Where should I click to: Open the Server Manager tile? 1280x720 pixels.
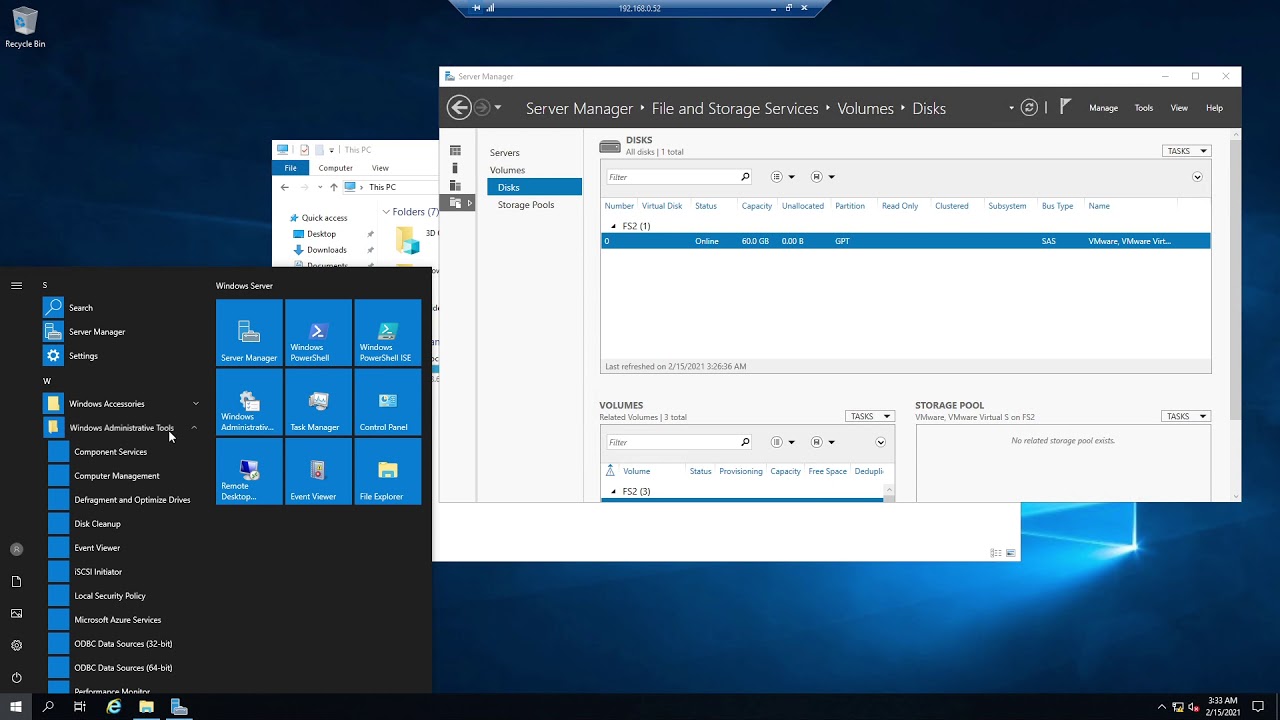[x=249, y=333]
